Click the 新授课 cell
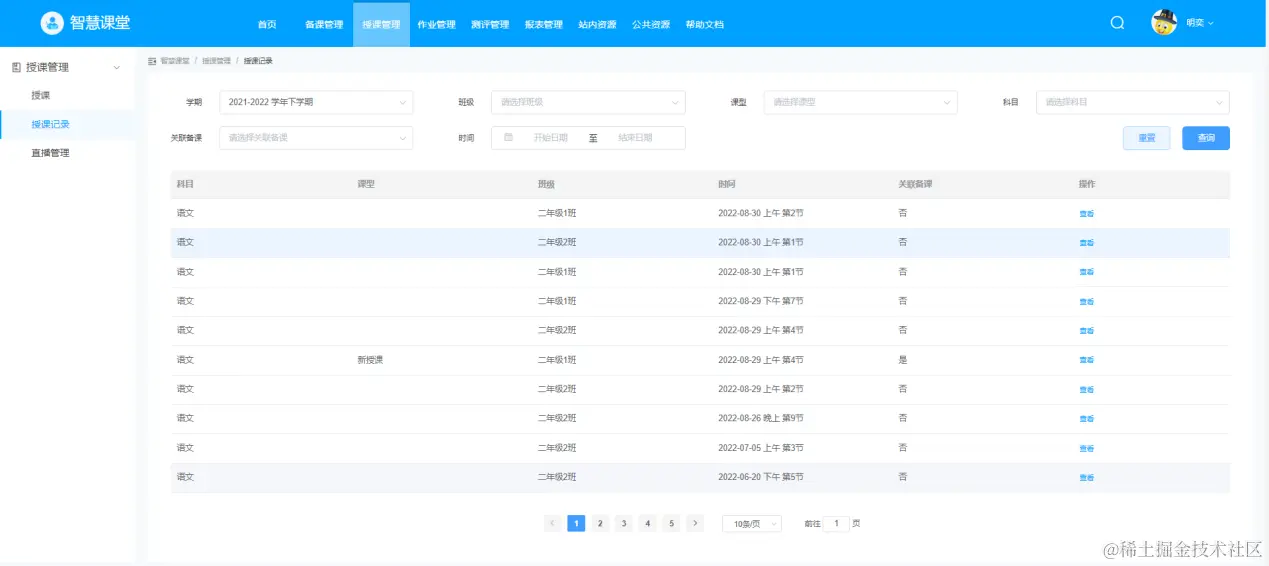 click(x=370, y=360)
